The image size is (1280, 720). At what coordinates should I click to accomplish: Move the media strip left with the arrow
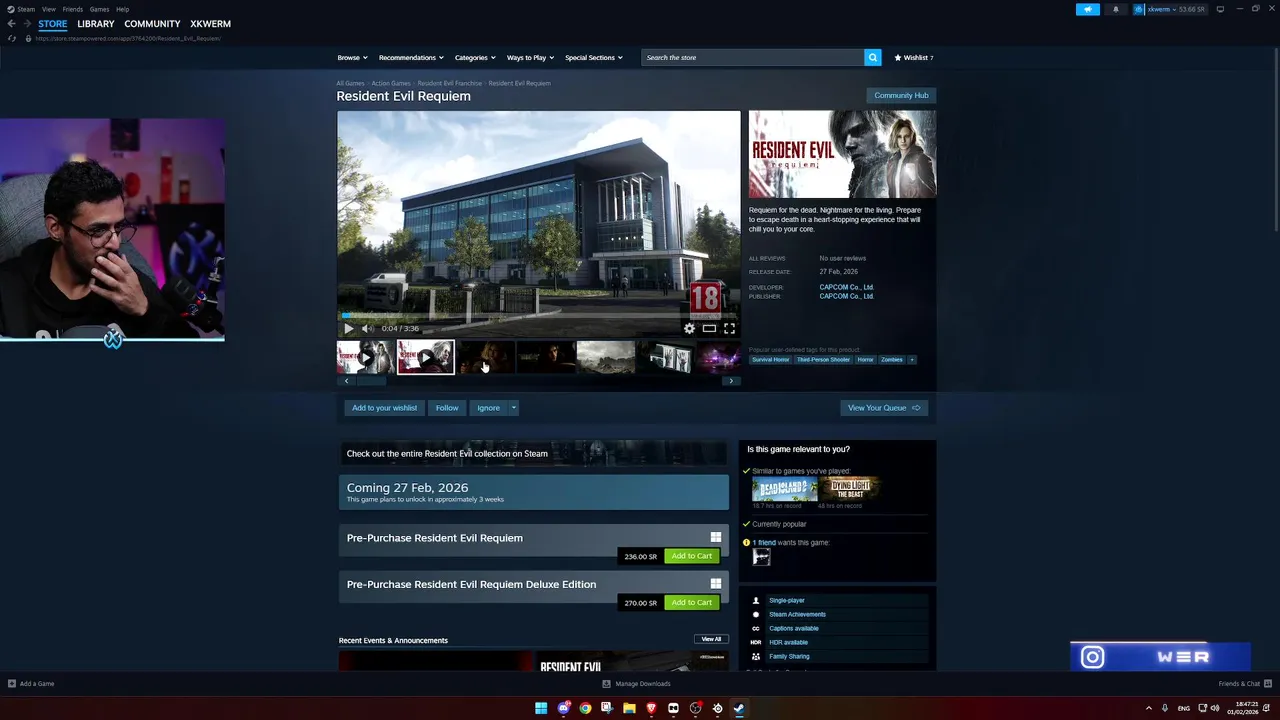pos(346,381)
